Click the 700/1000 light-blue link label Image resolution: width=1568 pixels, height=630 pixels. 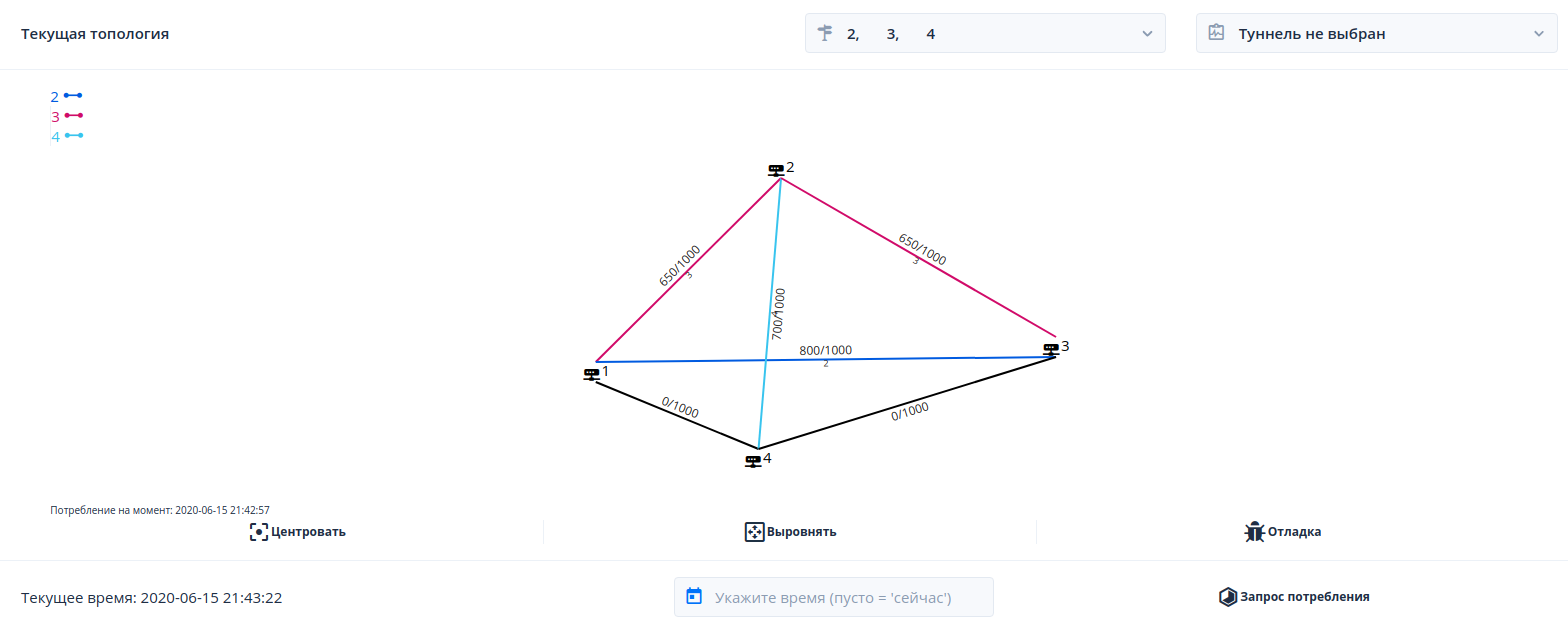(x=779, y=314)
